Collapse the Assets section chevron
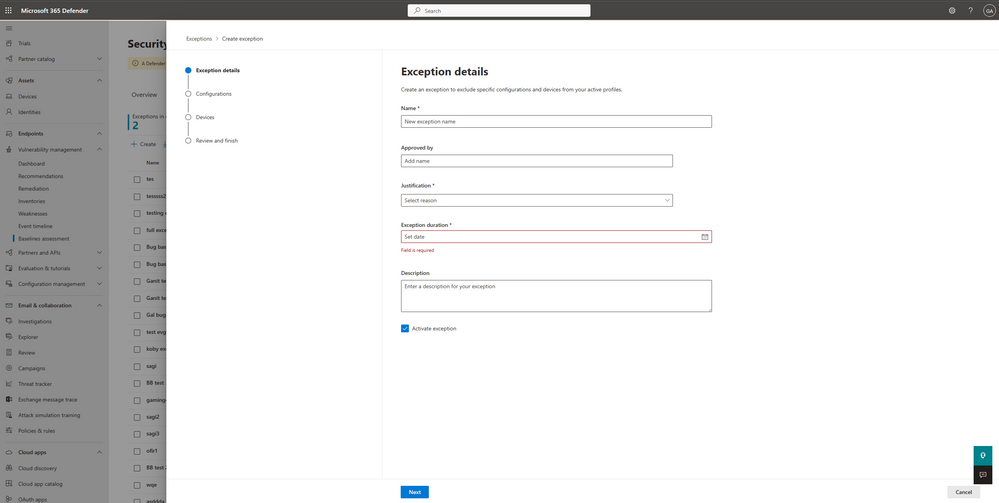The width and height of the screenshot is (999, 503). 99,80
